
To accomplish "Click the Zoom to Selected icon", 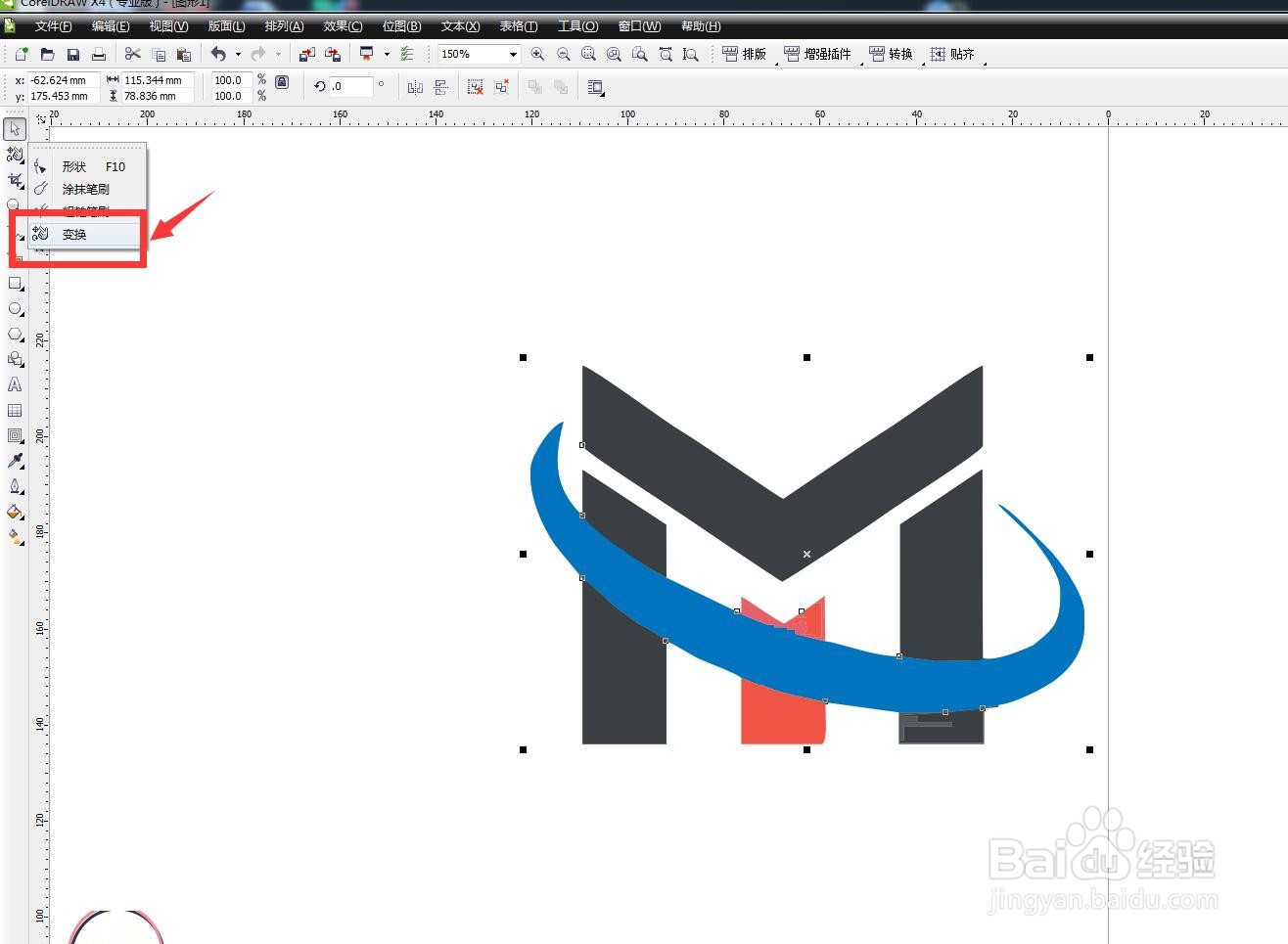I will coord(588,54).
